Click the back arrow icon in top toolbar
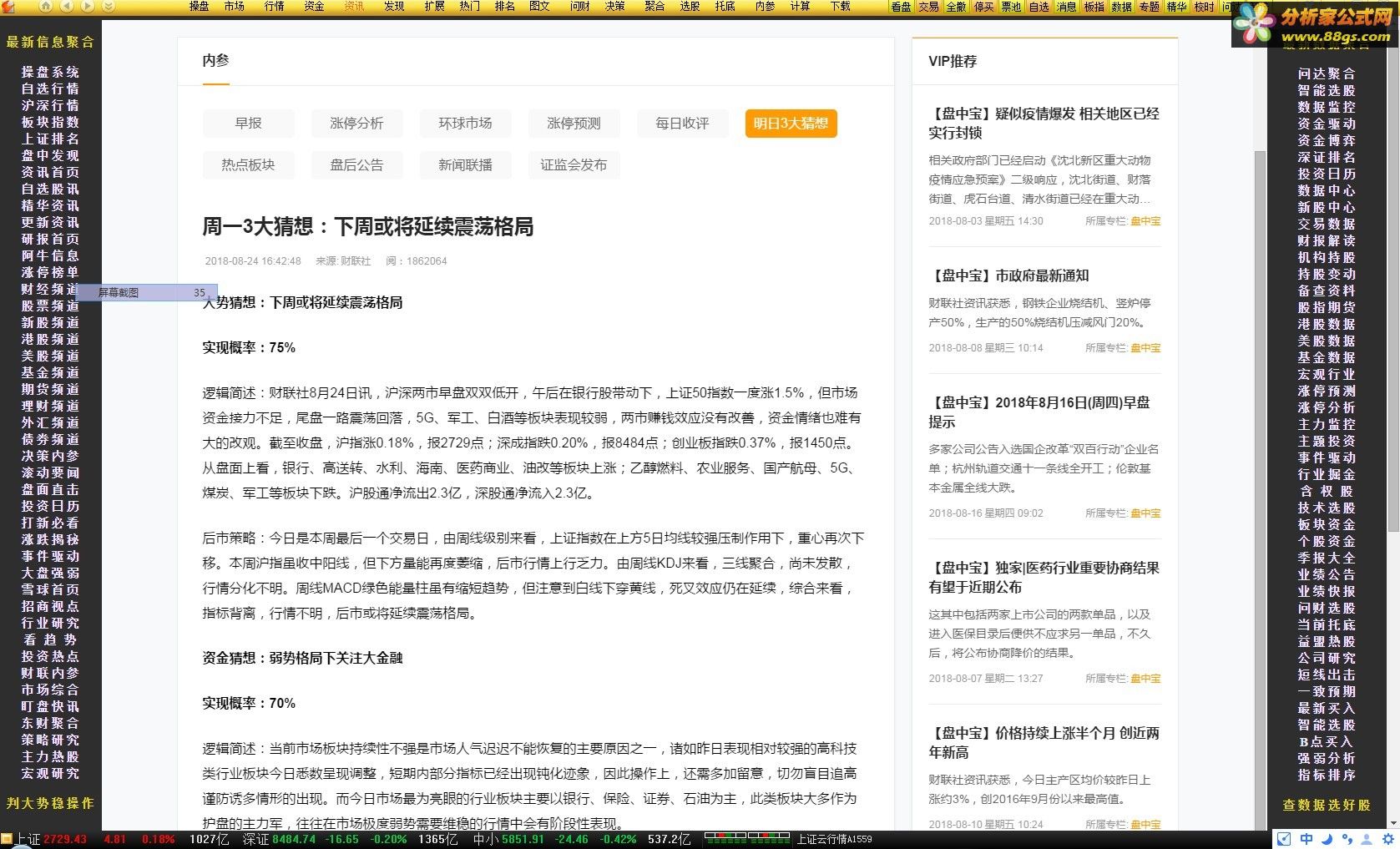The height and width of the screenshot is (849, 1400). pos(67,6)
